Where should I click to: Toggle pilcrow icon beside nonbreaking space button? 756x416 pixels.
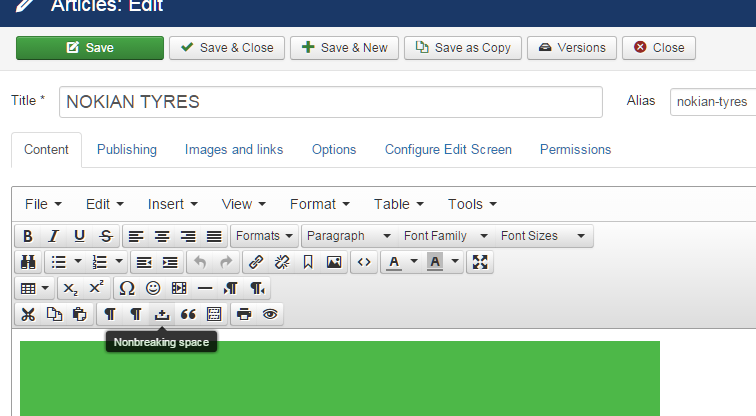(x=136, y=314)
